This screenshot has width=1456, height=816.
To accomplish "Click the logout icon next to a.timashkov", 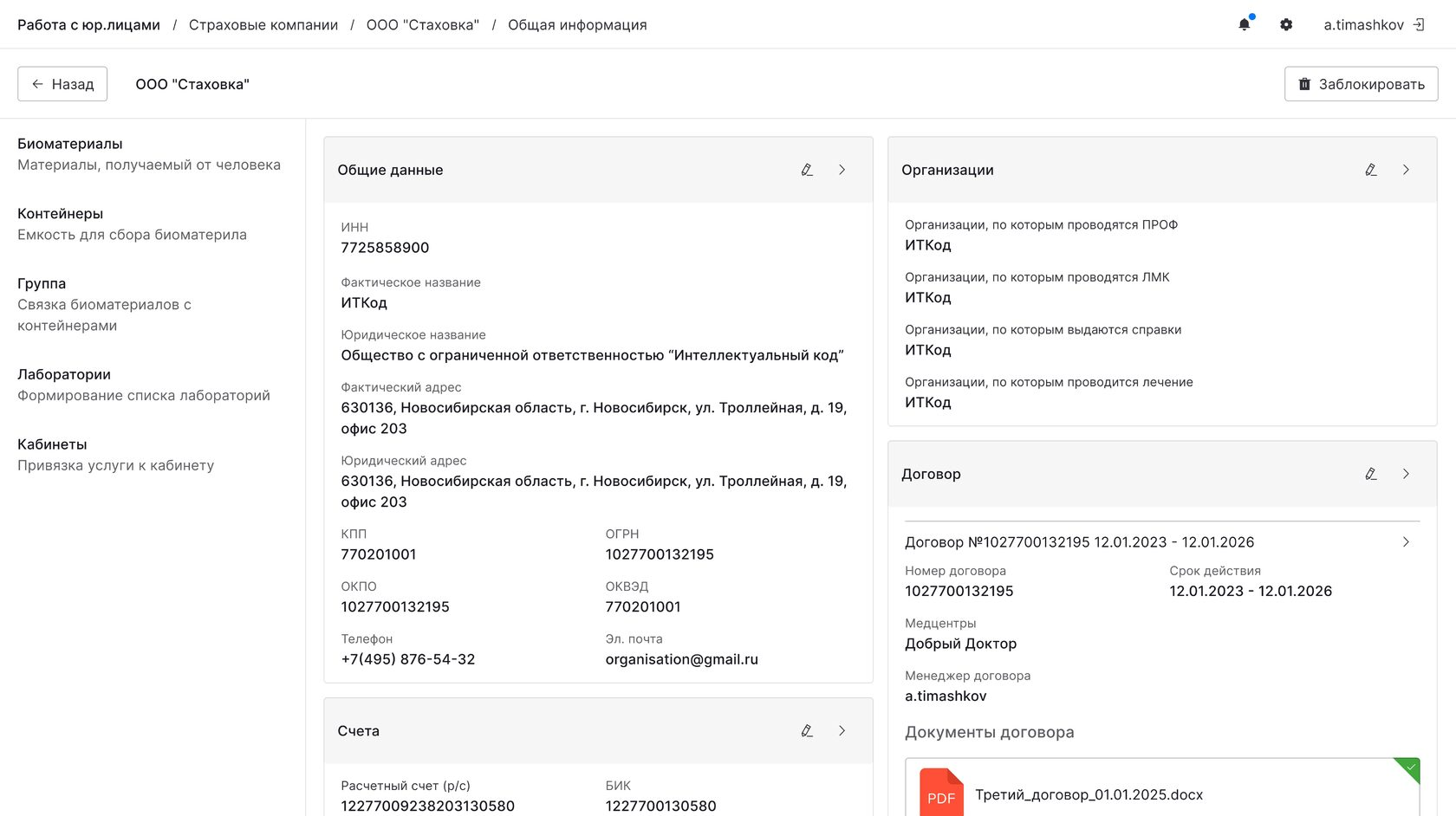I will (x=1419, y=25).
